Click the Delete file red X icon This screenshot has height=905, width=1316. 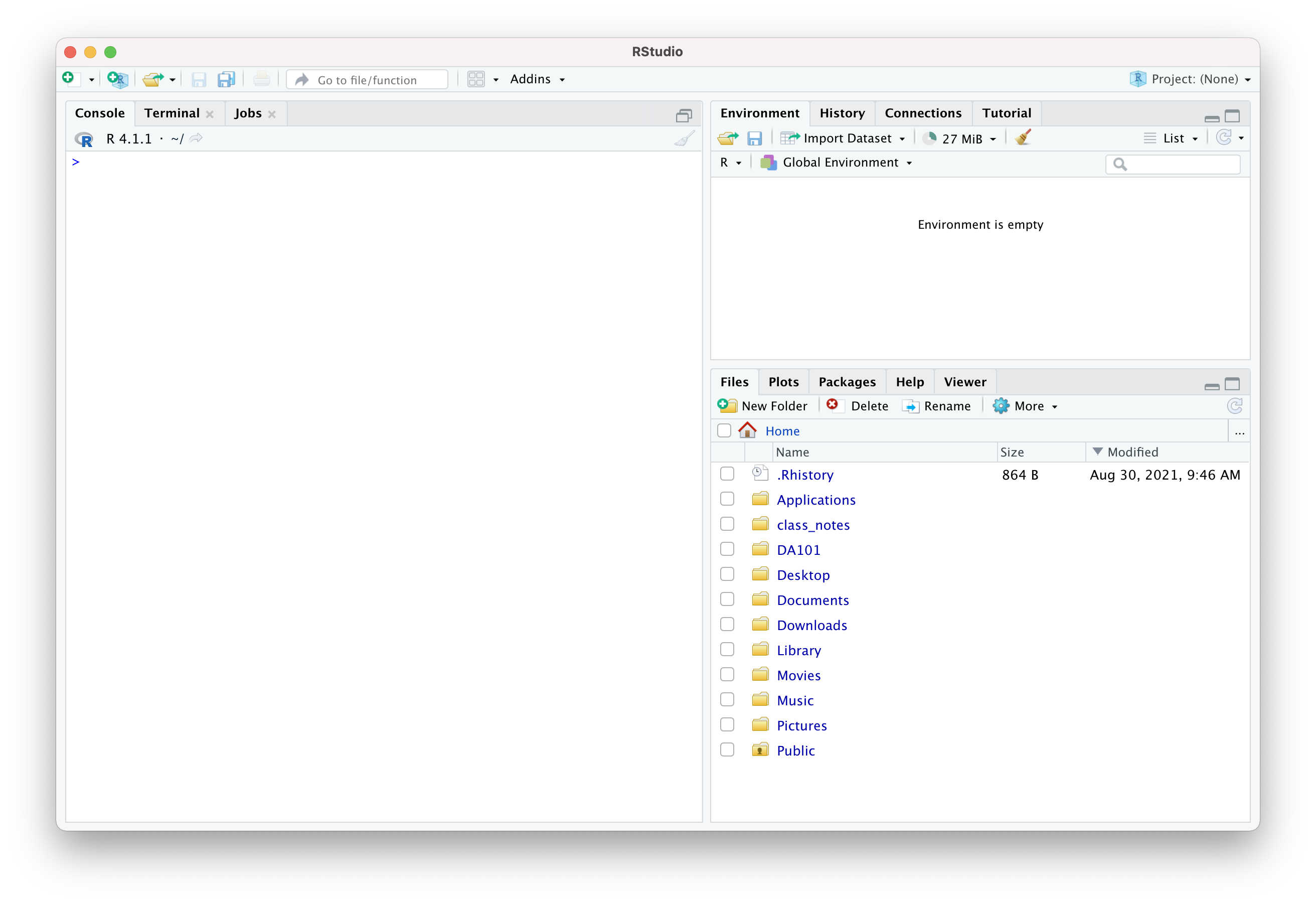[832, 405]
